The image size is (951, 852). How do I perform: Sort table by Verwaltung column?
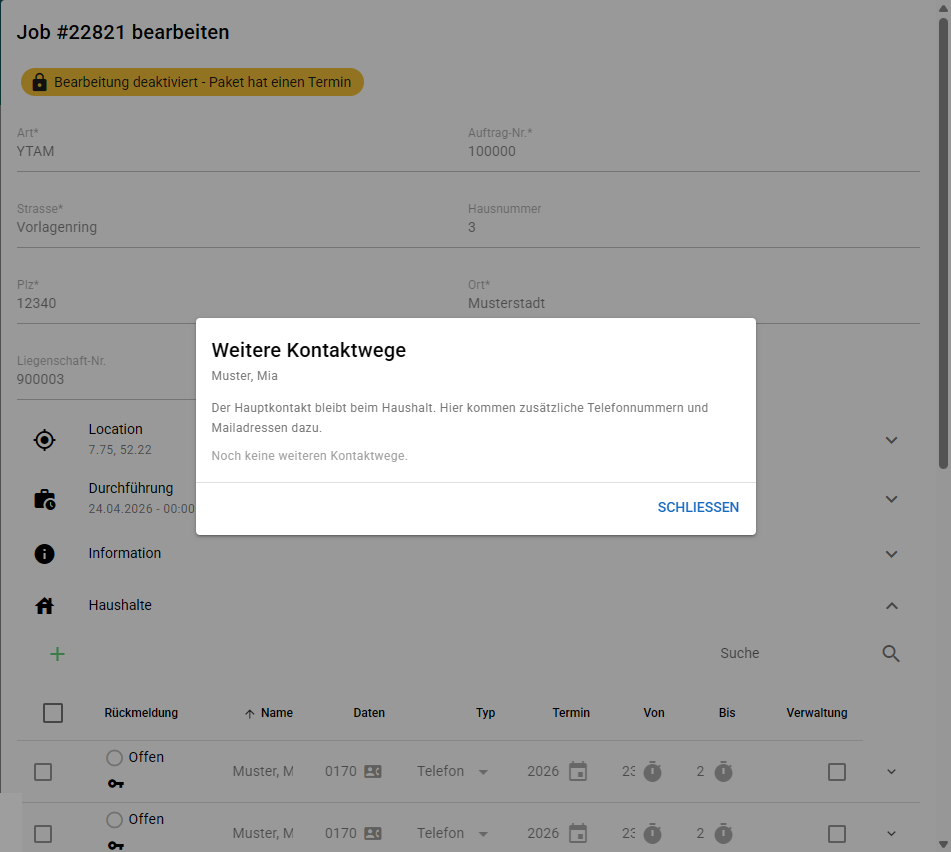click(816, 713)
